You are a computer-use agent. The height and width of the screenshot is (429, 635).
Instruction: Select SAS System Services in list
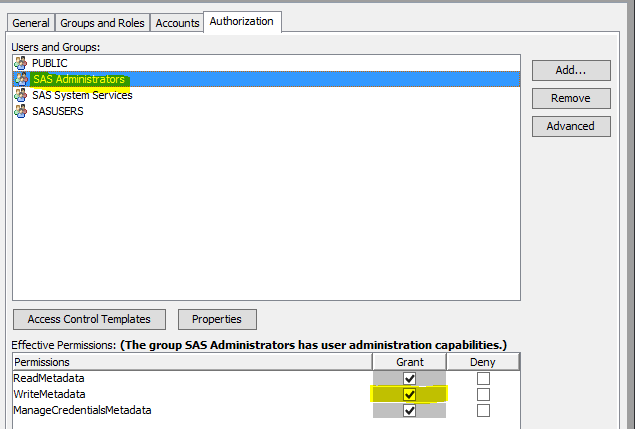(266, 95)
